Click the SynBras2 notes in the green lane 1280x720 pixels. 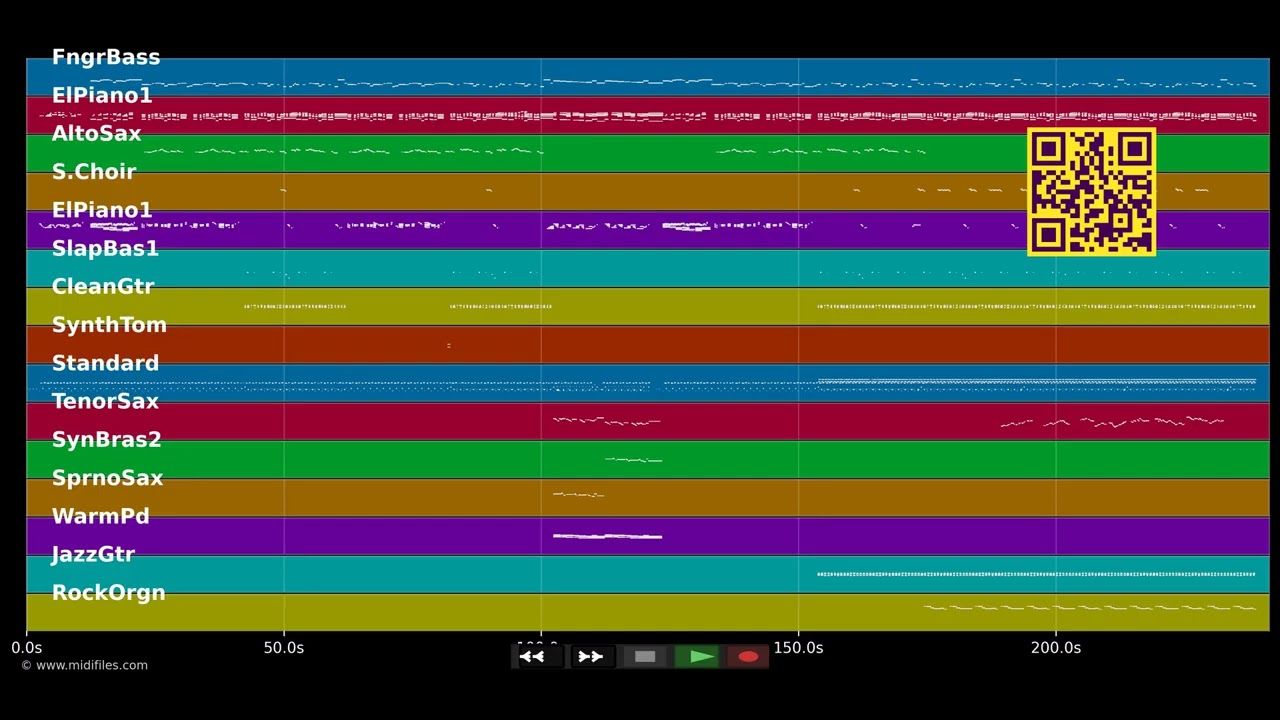pos(633,460)
